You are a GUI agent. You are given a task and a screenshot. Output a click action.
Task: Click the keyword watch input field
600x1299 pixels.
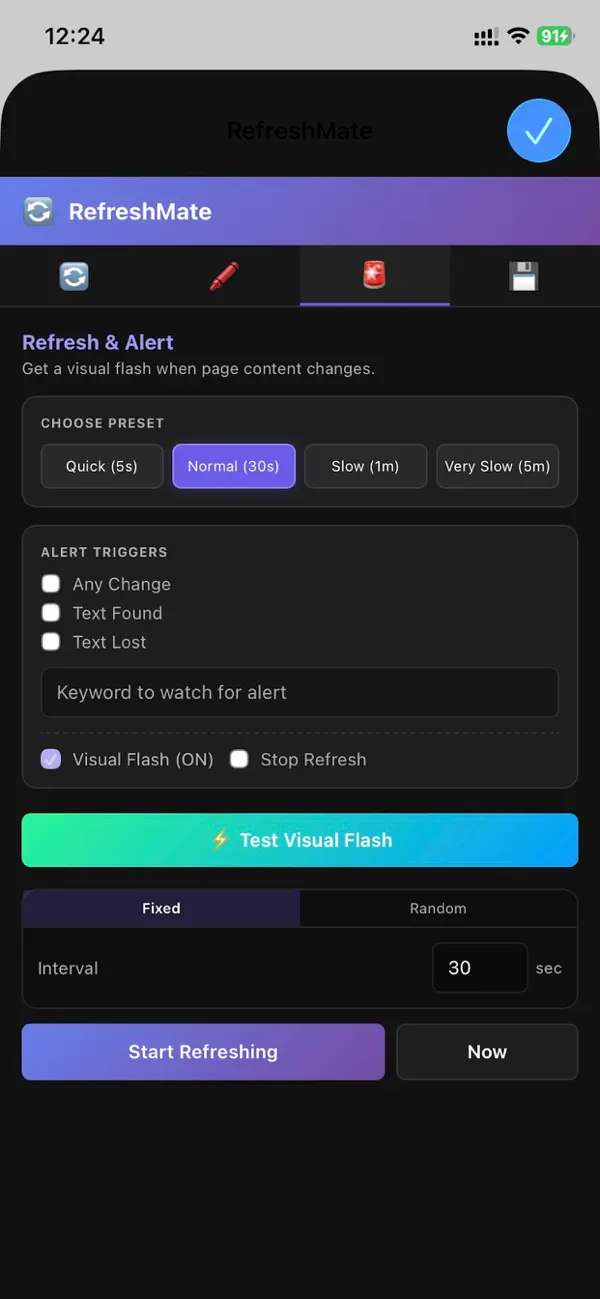pos(300,692)
